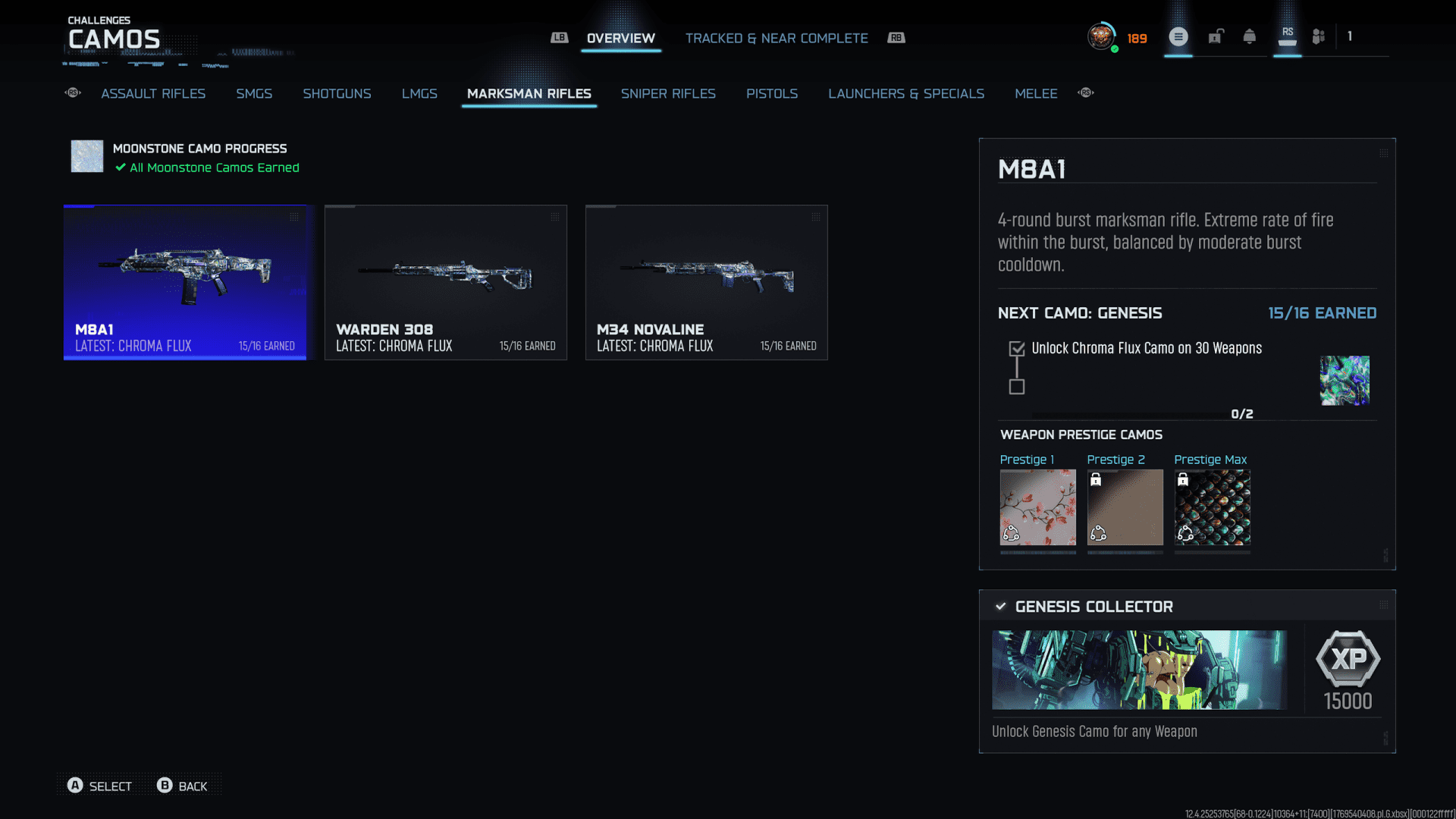Open the main menu hamburger icon
1456x819 pixels.
coord(1178,36)
